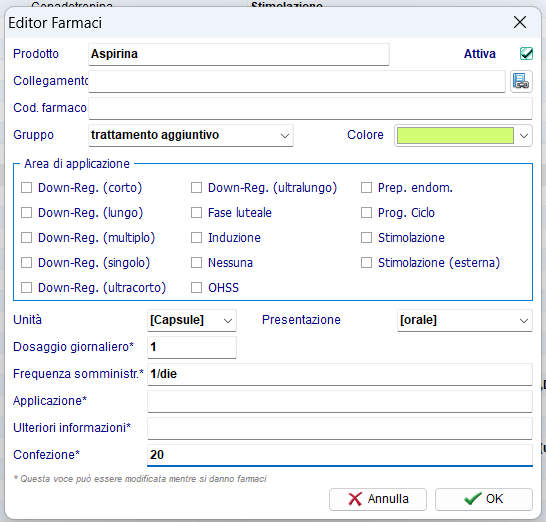Click the Cod. farmaco input field
Viewport: 546px width, 522px height.
[x=310, y=108]
